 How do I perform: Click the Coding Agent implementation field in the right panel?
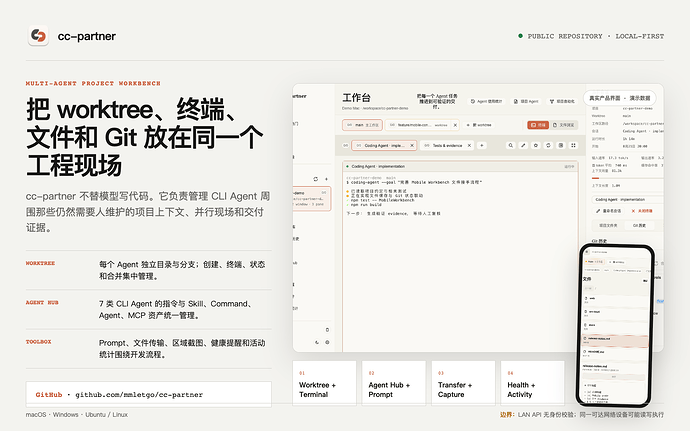628,199
